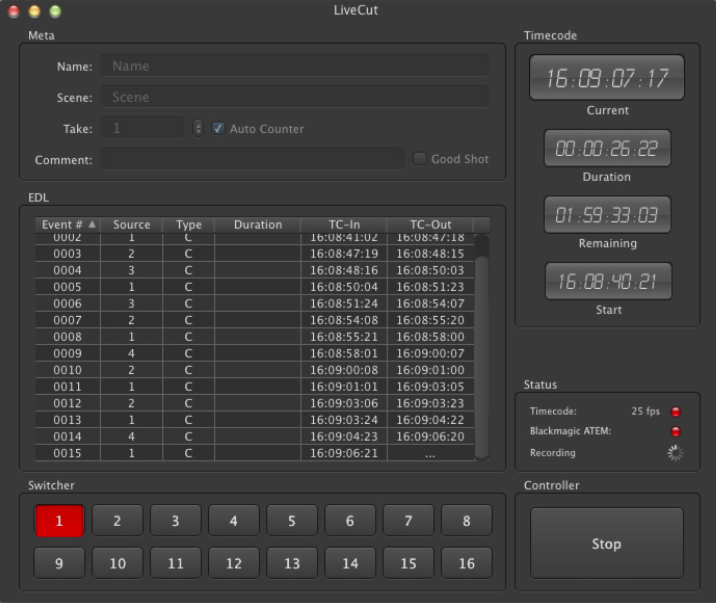Click the Recording spinner indicator
The image size is (716, 603).
click(x=675, y=453)
